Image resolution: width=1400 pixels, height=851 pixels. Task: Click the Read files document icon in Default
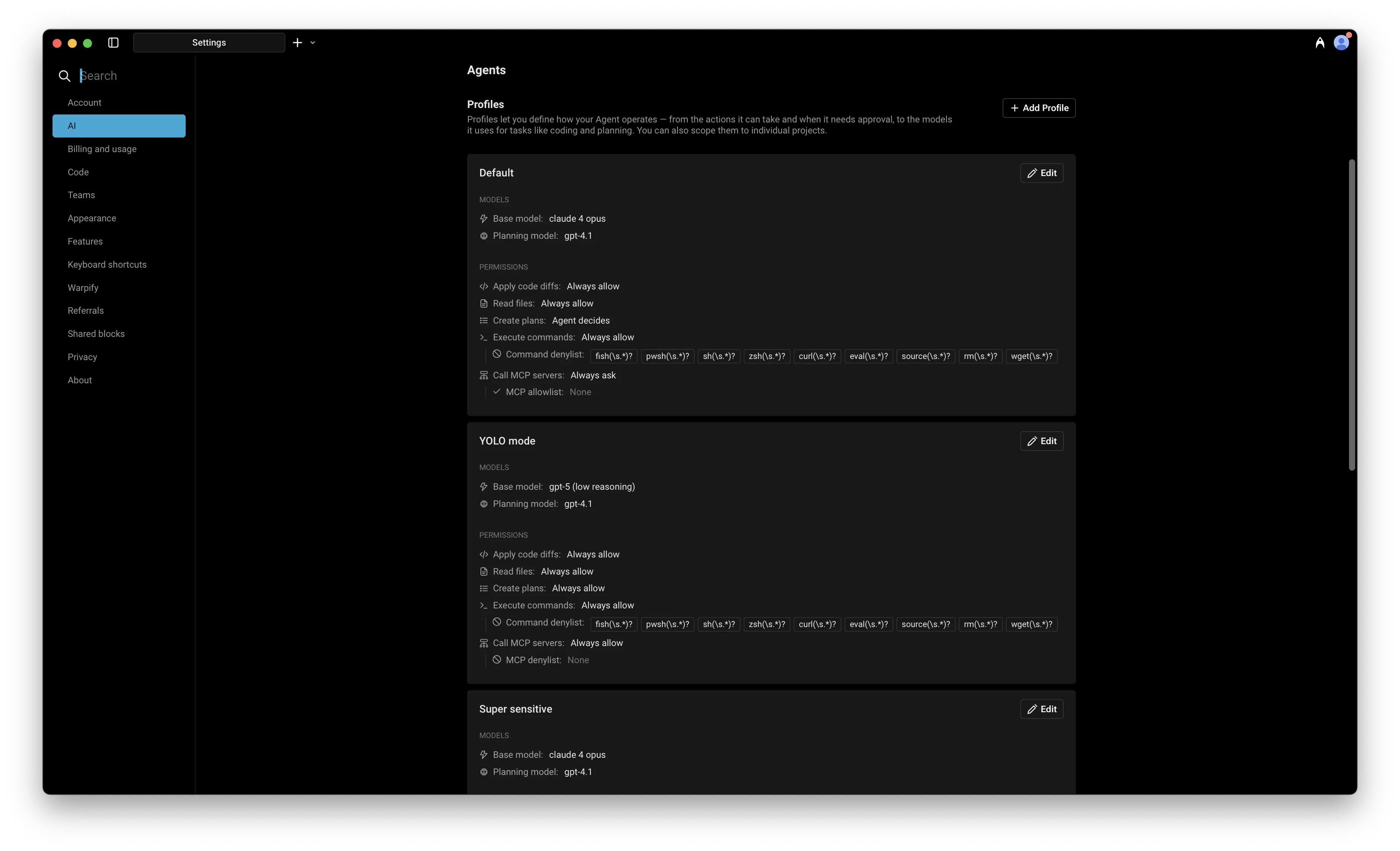tap(484, 303)
